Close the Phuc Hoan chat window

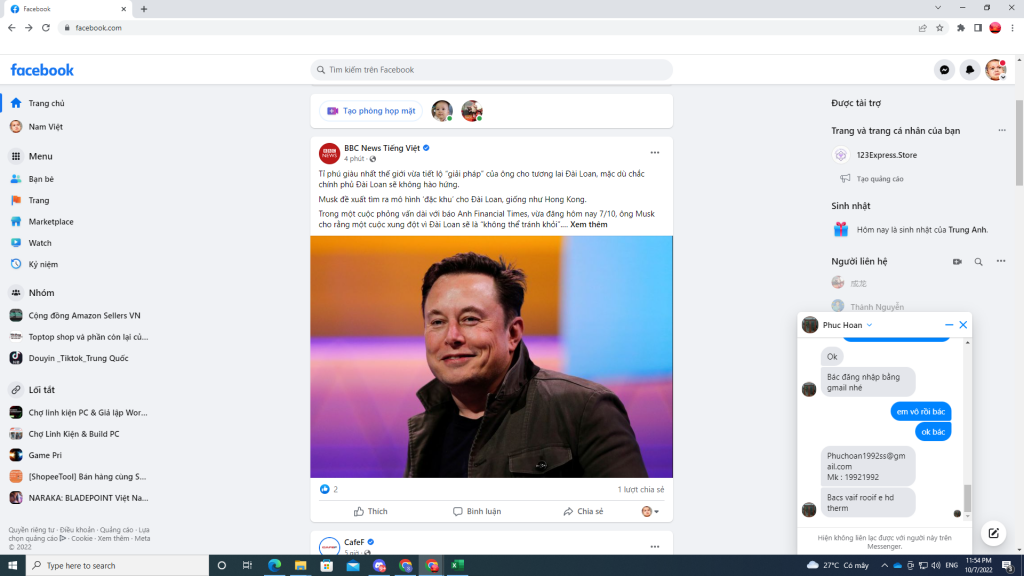point(963,325)
